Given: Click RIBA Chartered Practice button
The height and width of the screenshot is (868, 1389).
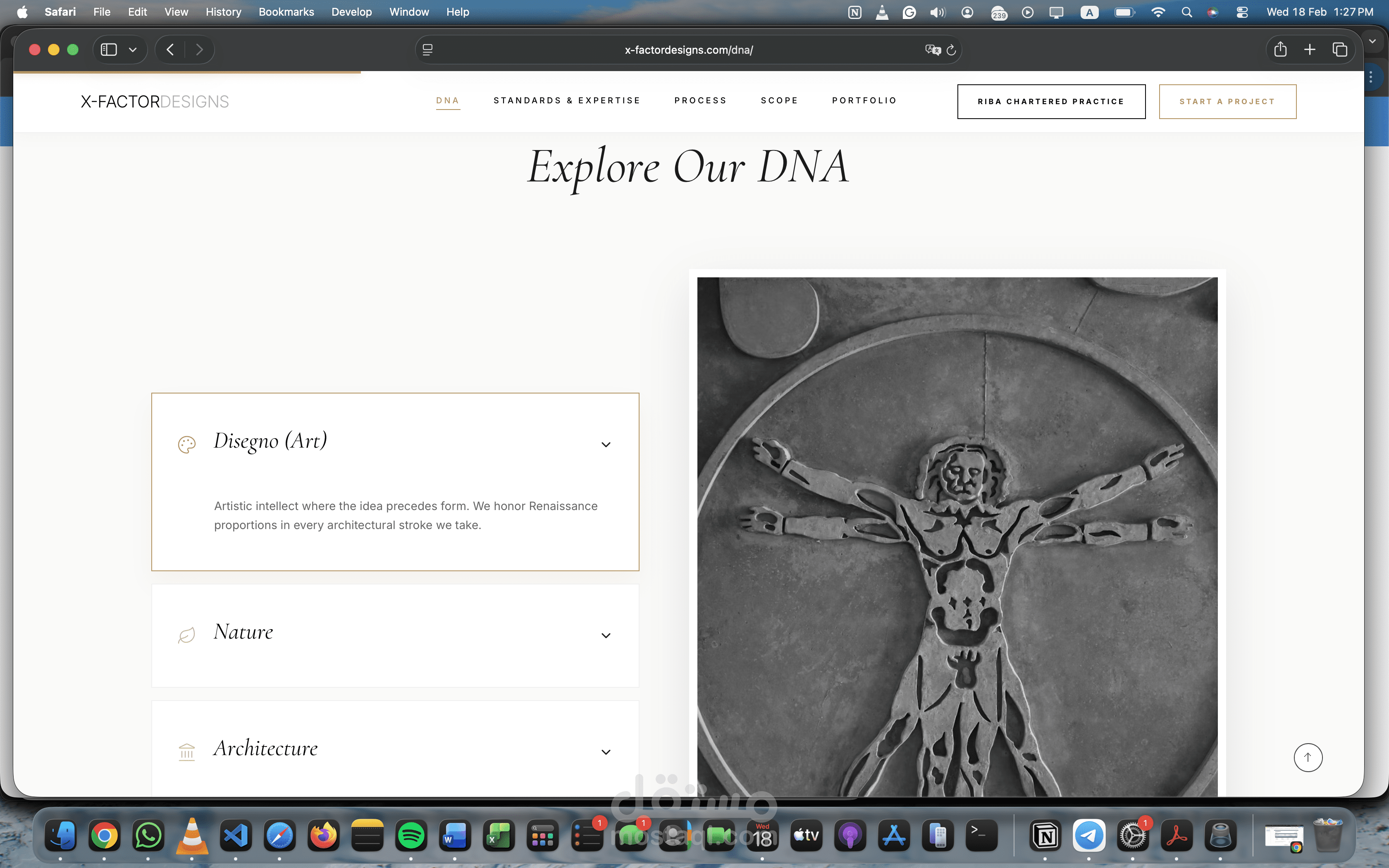Looking at the screenshot, I should (1051, 102).
